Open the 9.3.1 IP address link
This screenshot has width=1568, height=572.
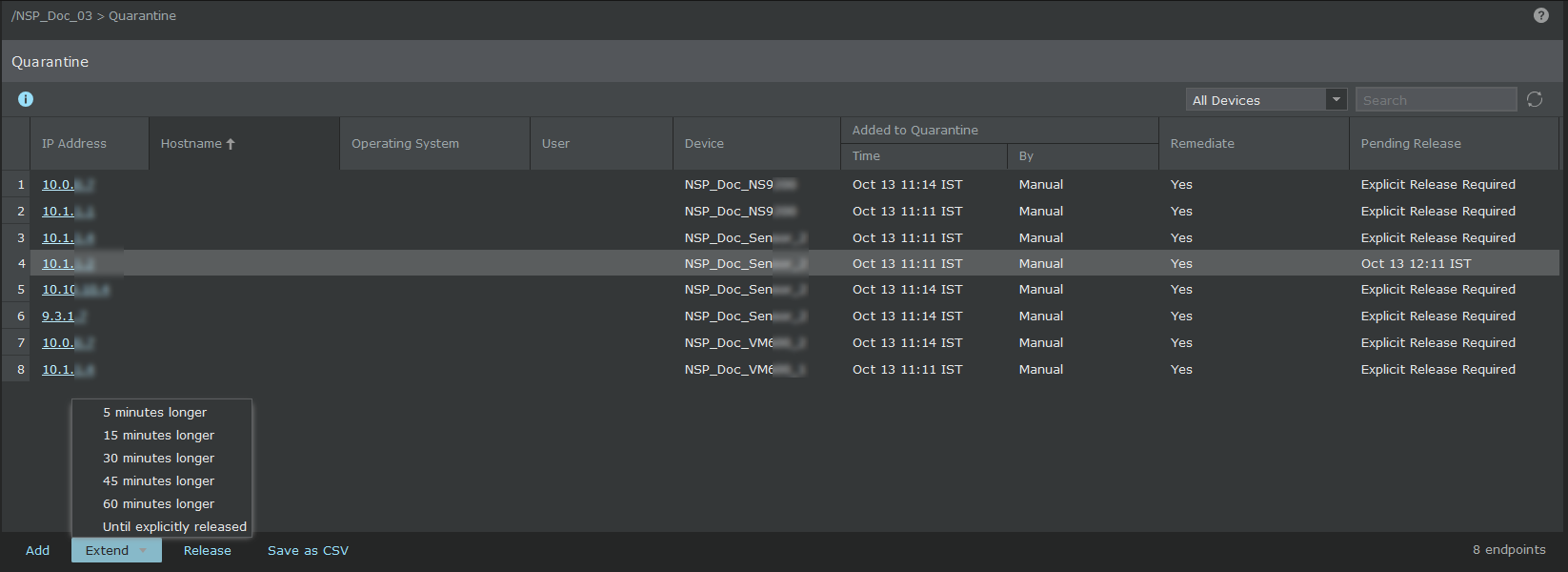coord(64,317)
